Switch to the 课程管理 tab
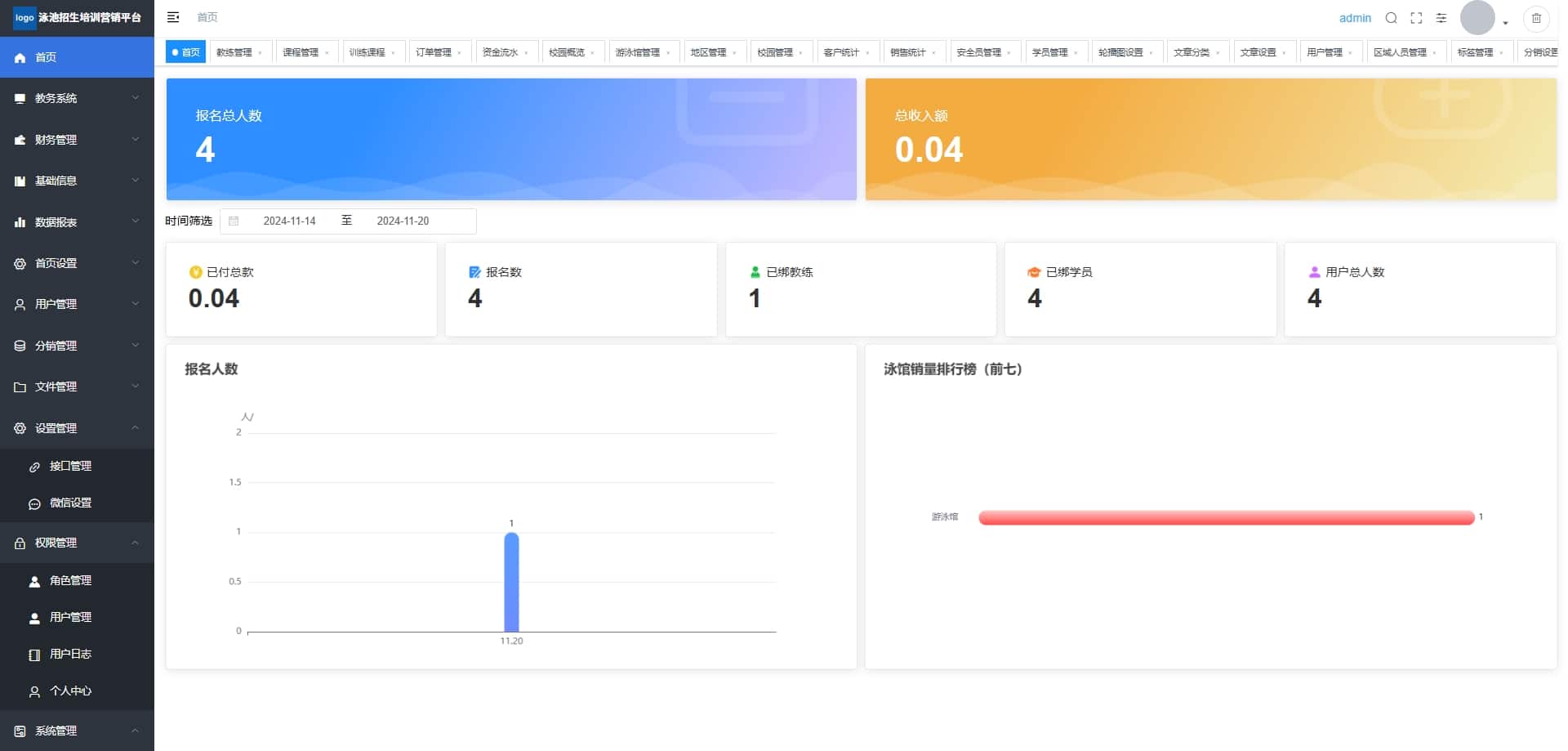The height and width of the screenshot is (751, 1568). tap(306, 52)
